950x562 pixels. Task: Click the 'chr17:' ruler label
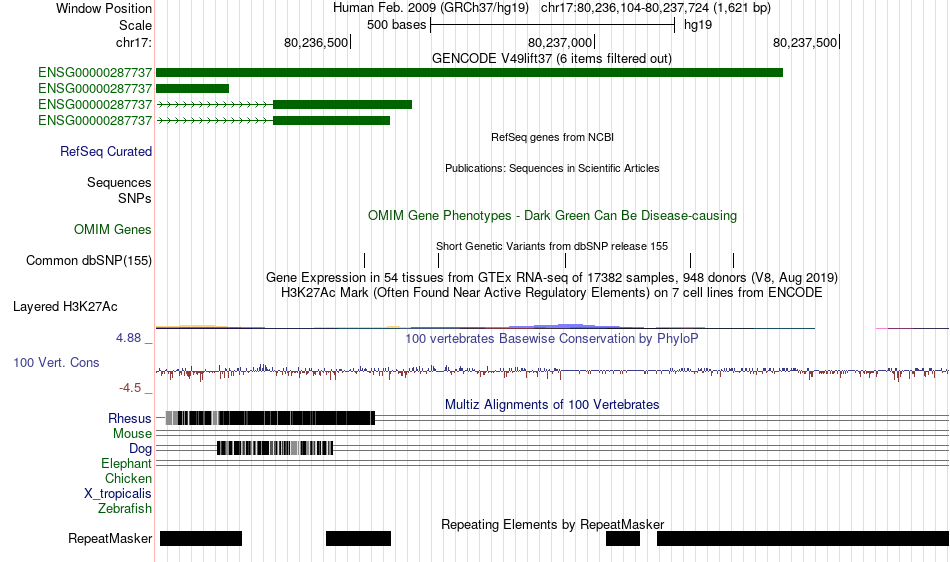134,42
